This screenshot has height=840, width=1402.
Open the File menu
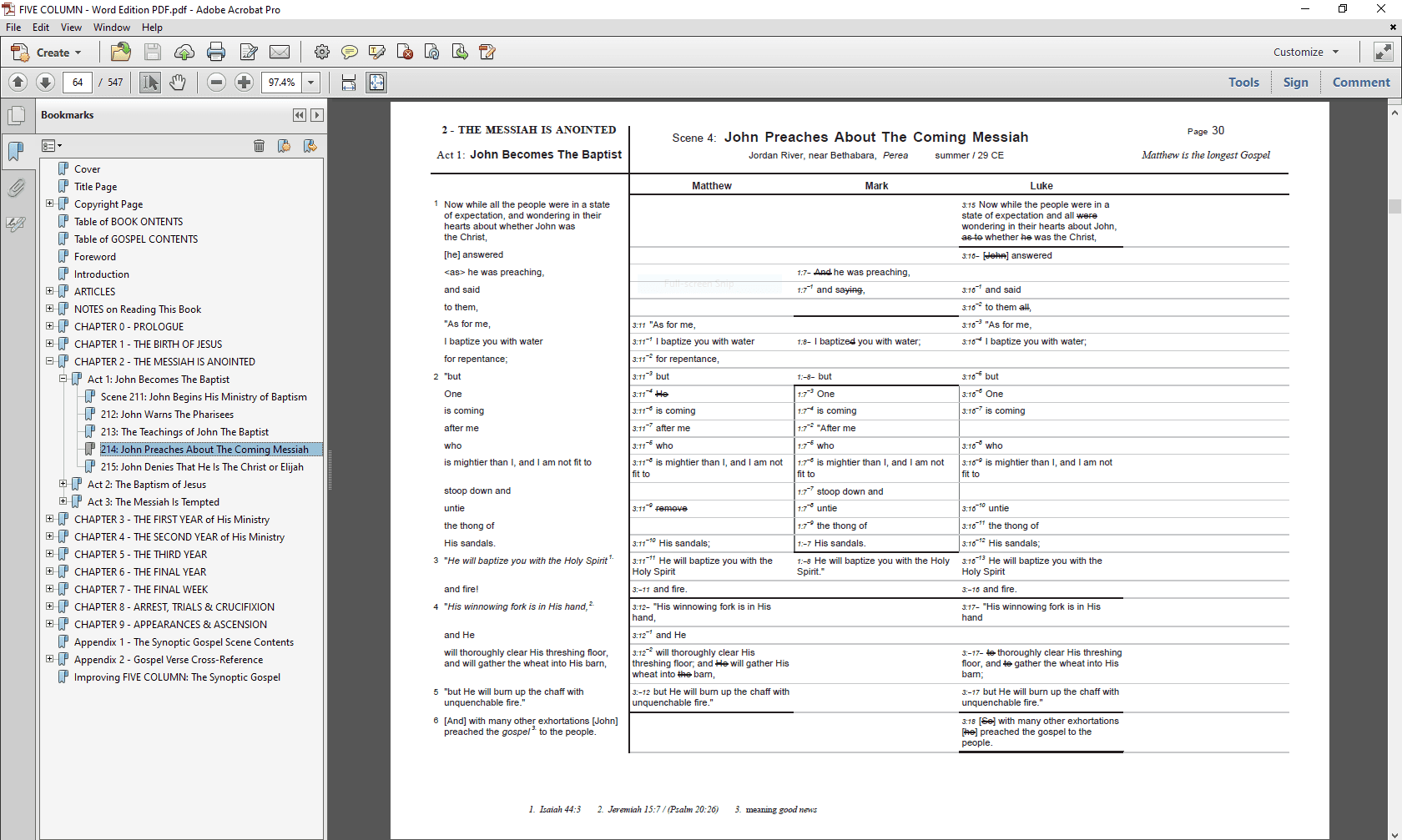click(x=13, y=28)
